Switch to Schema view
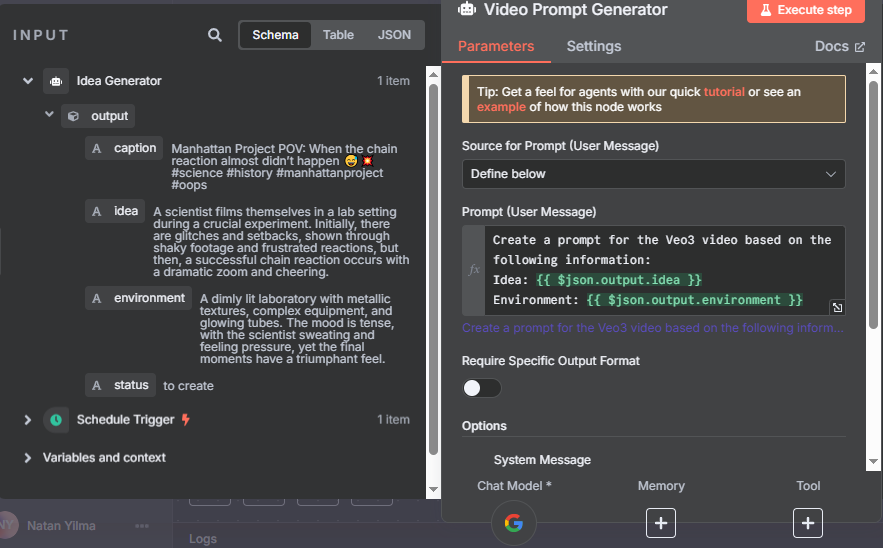The height and width of the screenshot is (548, 883). (x=275, y=35)
